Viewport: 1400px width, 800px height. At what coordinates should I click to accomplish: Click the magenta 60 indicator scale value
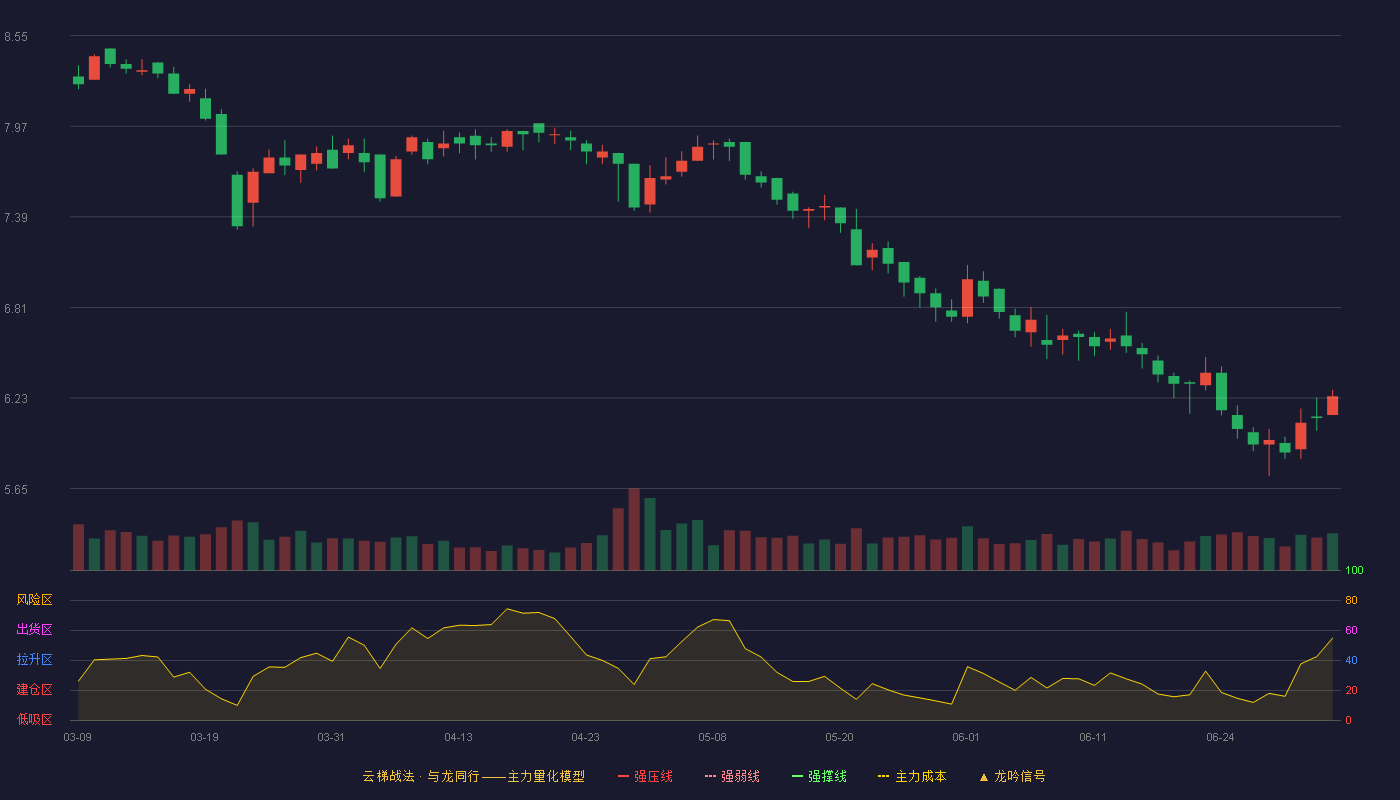pyautogui.click(x=1351, y=630)
